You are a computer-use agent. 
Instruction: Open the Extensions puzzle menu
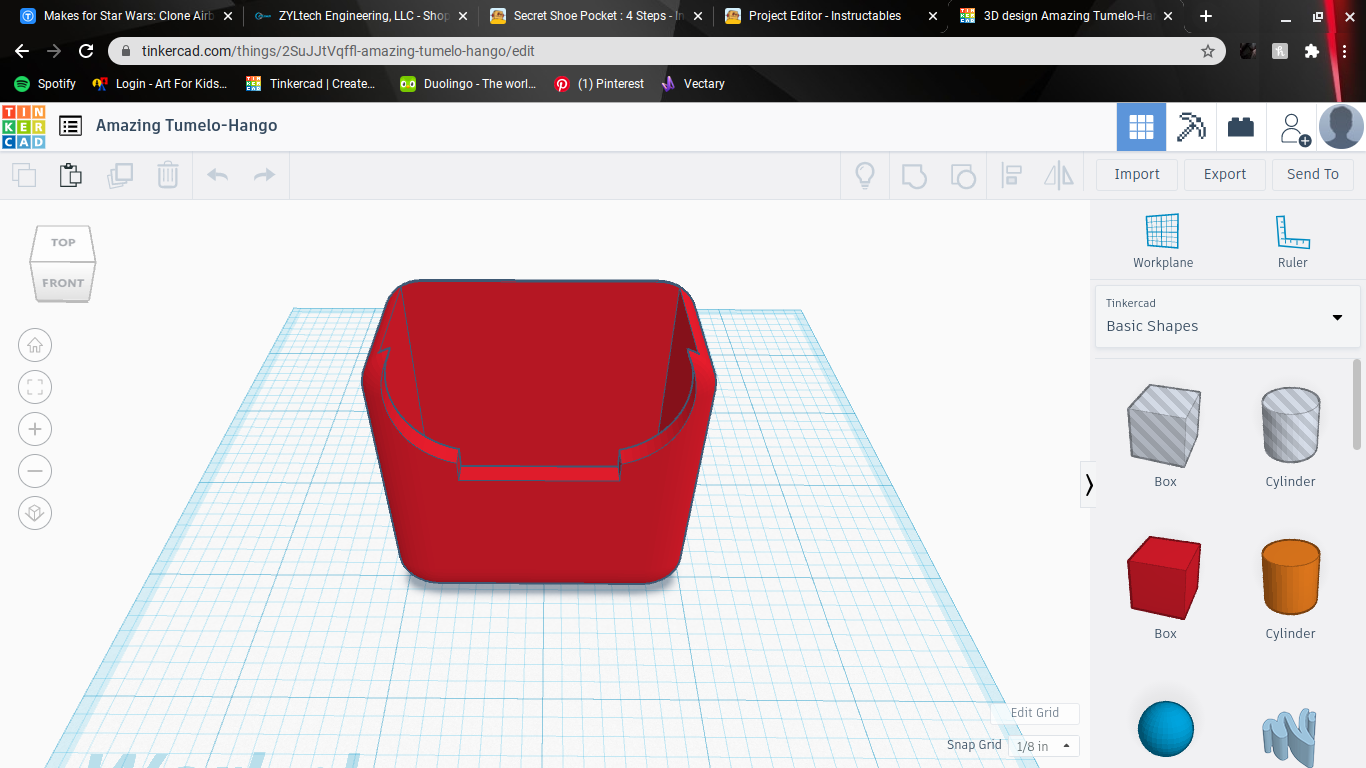(1312, 51)
